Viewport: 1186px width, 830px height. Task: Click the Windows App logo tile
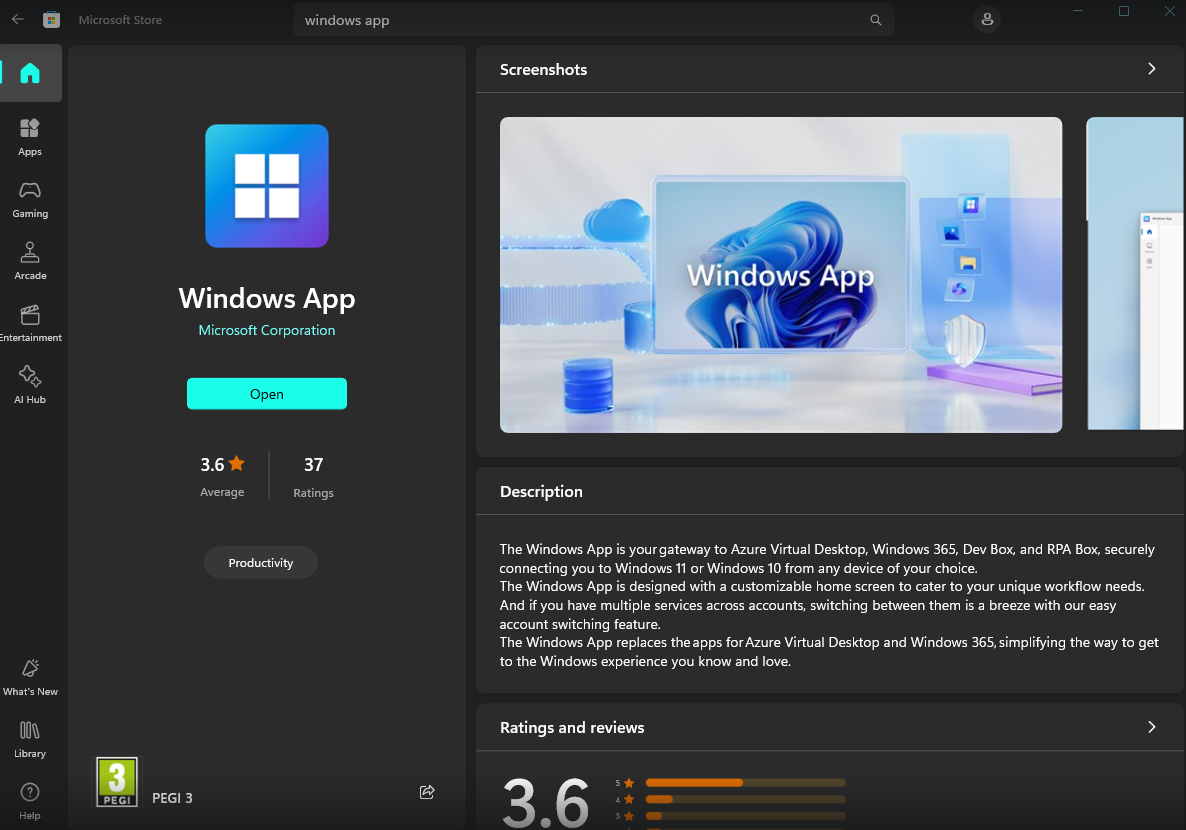267,186
